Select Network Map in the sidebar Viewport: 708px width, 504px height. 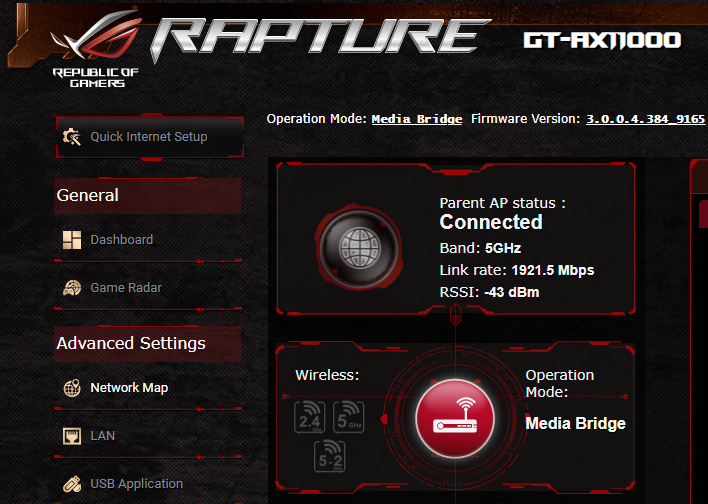128,388
